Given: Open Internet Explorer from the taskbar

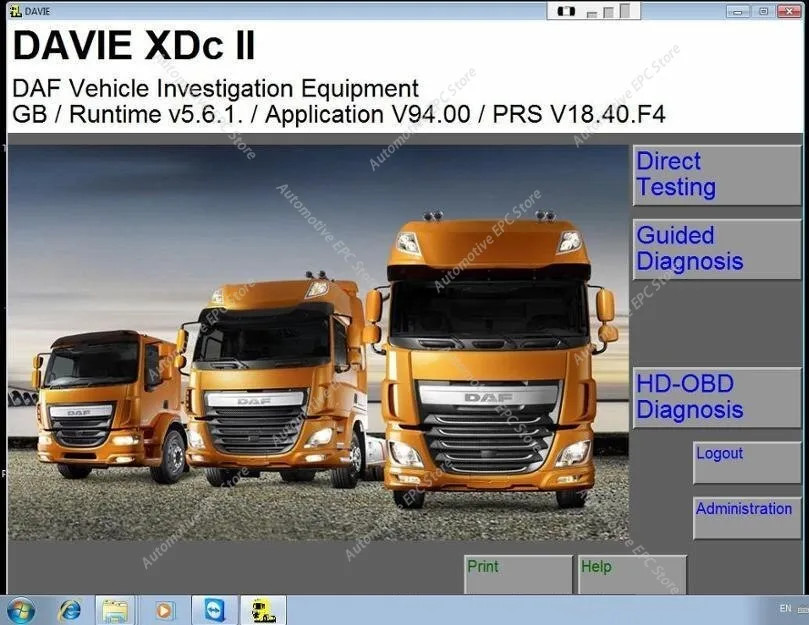Looking at the screenshot, I should (x=68, y=610).
